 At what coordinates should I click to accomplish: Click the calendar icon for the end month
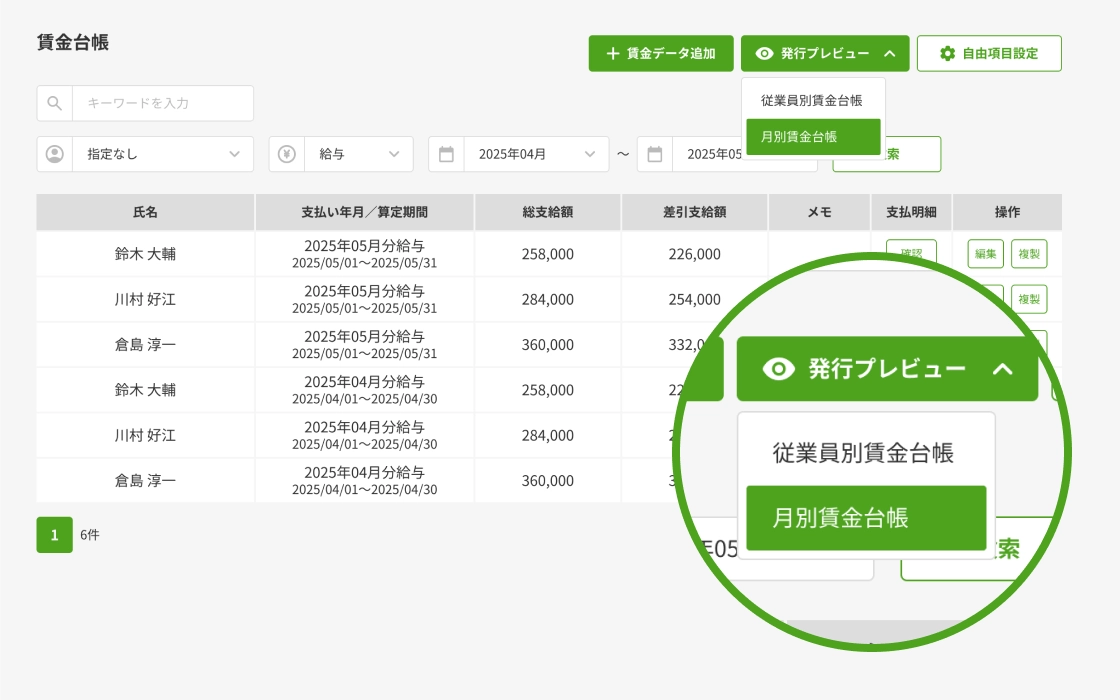655,154
